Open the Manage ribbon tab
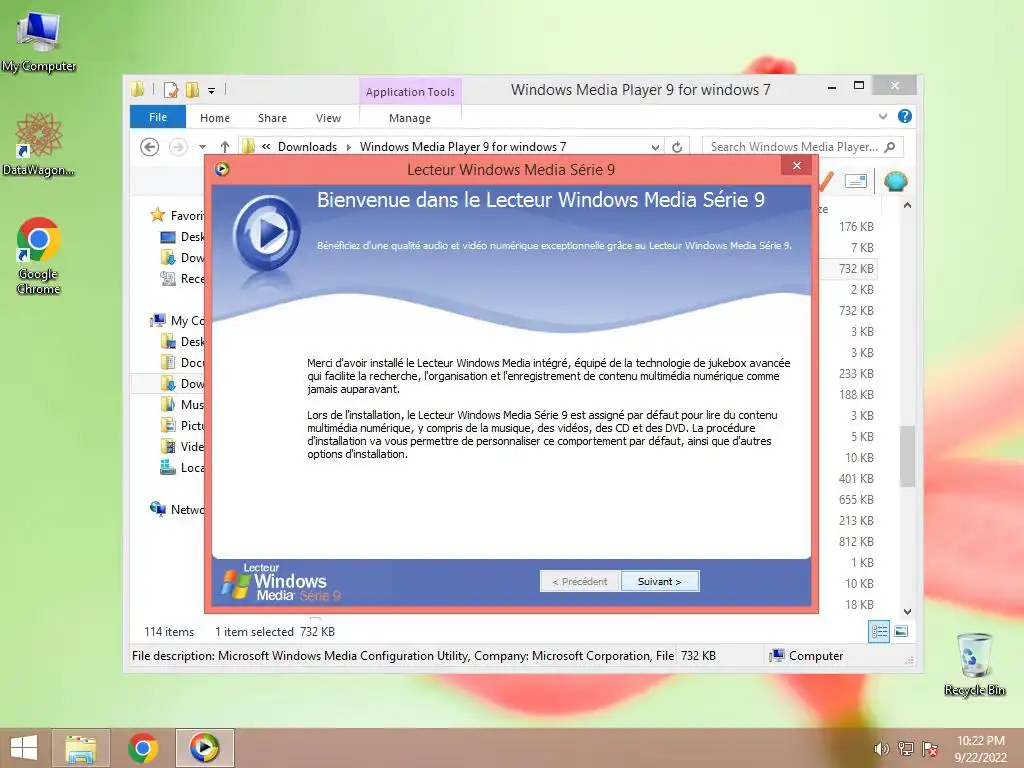 (409, 118)
